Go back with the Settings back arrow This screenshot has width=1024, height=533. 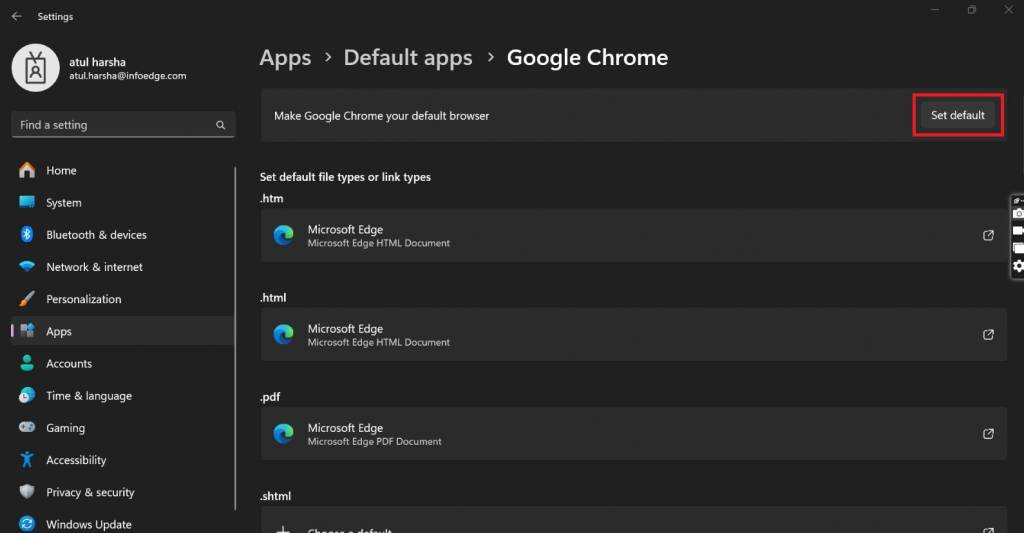[17, 16]
